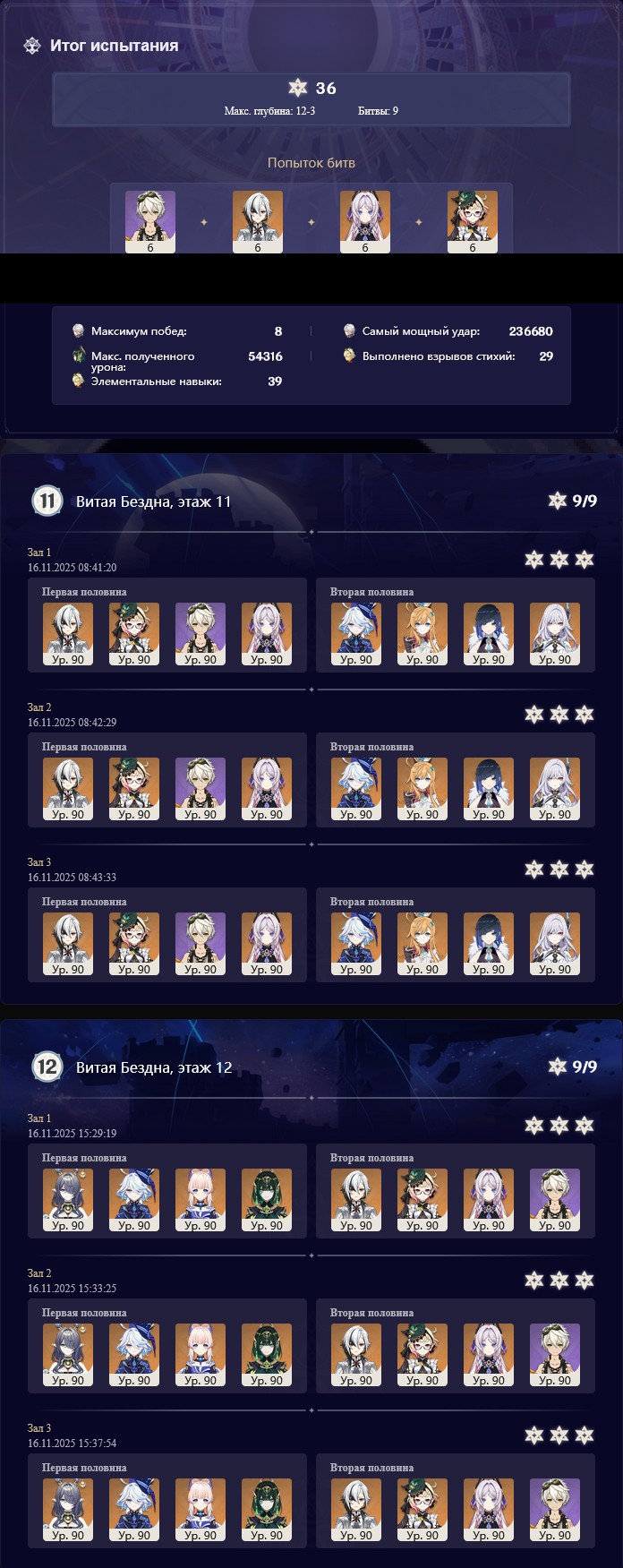Click the icon beside Выполнено взрывов стихий
This screenshot has height=1568, width=623.
350,356
